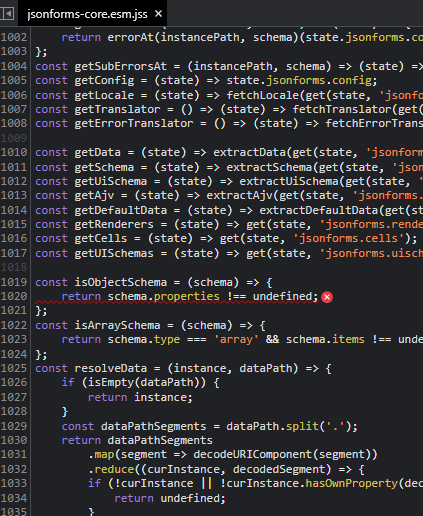Click the extractData function call

(x=250, y=152)
